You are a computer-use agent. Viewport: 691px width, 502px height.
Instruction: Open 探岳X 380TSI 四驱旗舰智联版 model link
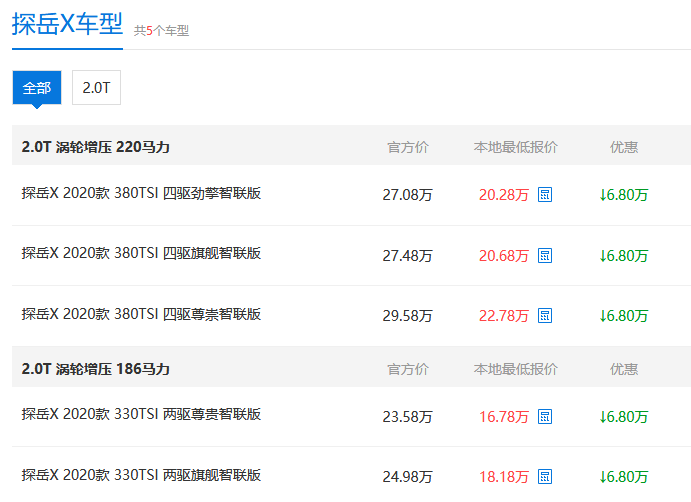pyautogui.click(x=141, y=254)
